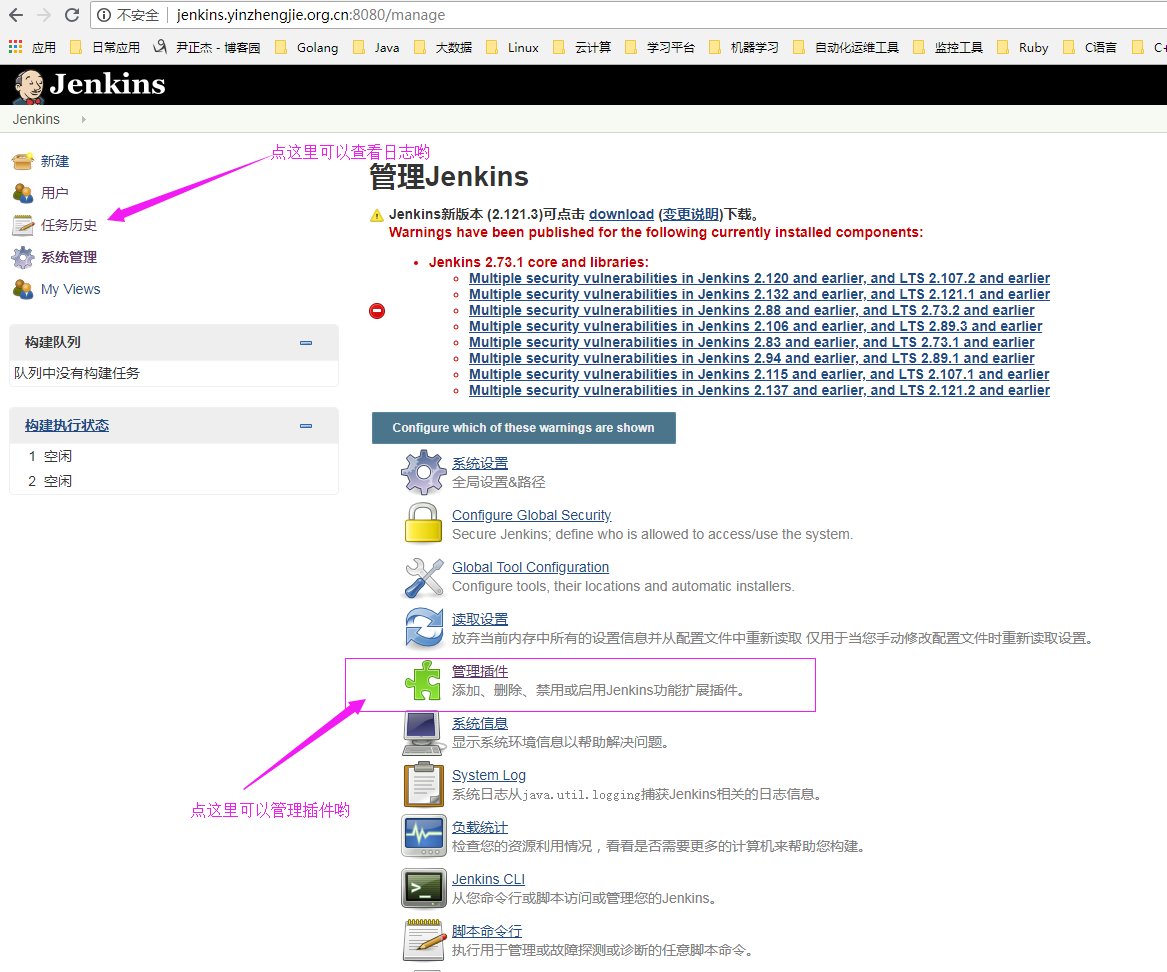Screen dimensions: 1167x972
Task: Click the green puzzle piece plugin icon
Action: coord(423,680)
